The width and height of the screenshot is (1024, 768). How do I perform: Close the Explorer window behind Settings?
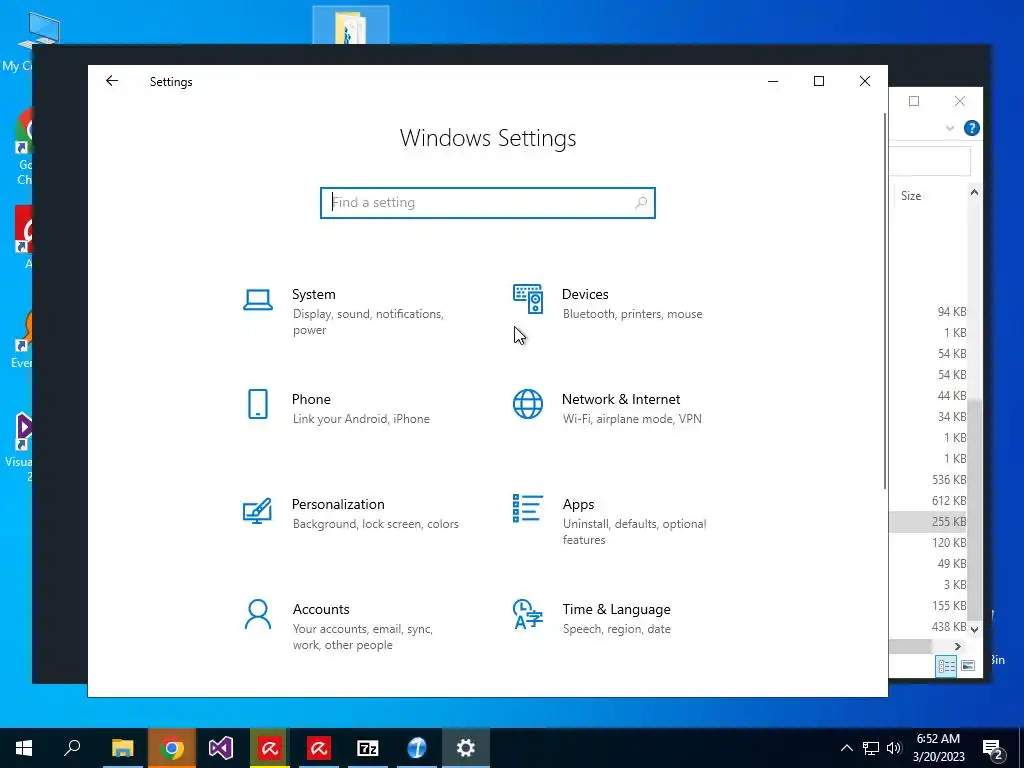(x=959, y=101)
